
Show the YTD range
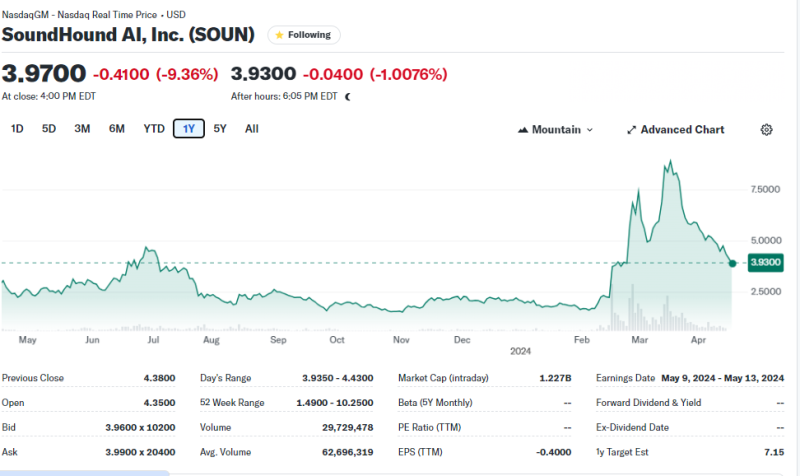(x=154, y=129)
